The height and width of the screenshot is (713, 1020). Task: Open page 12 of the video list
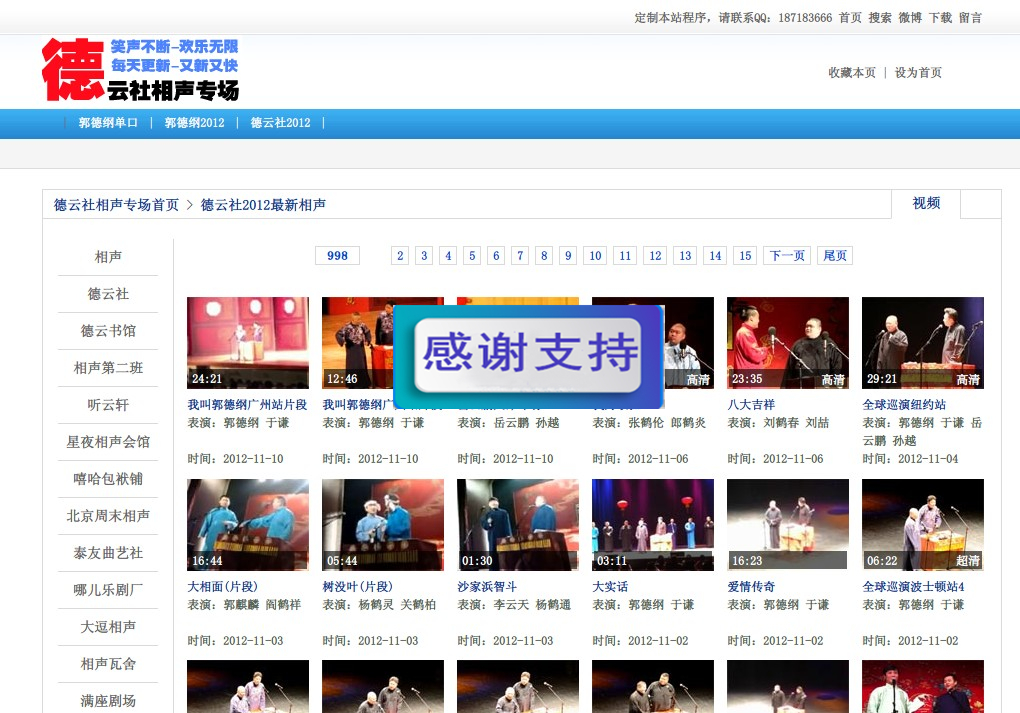pos(655,256)
